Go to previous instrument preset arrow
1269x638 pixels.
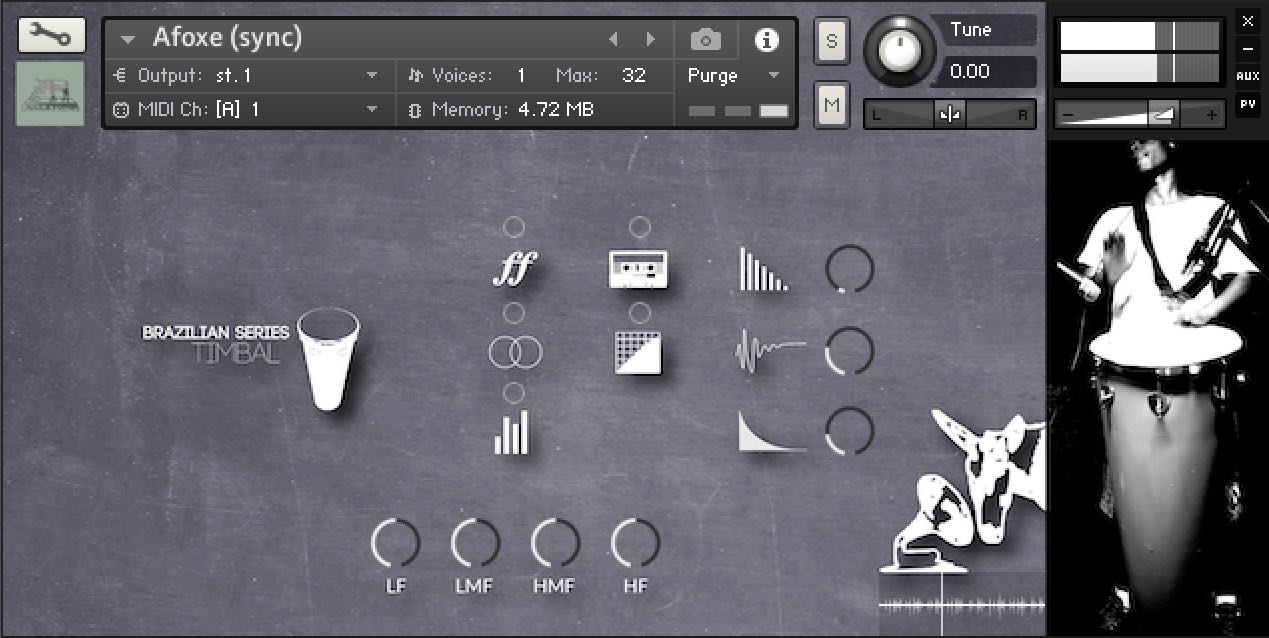click(613, 39)
